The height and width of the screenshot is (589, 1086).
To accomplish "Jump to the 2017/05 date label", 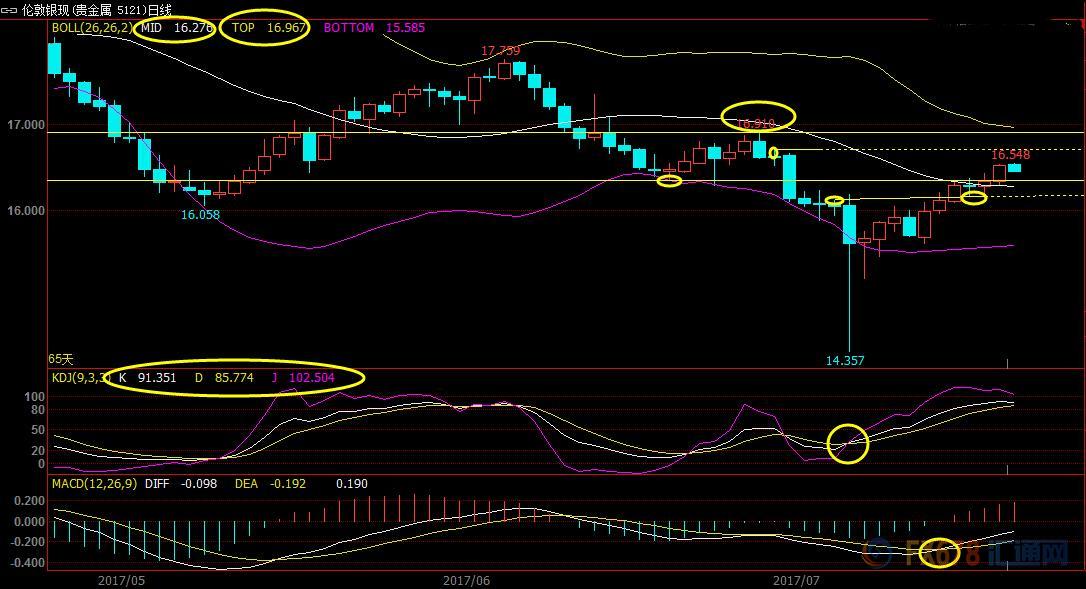I will (121, 581).
